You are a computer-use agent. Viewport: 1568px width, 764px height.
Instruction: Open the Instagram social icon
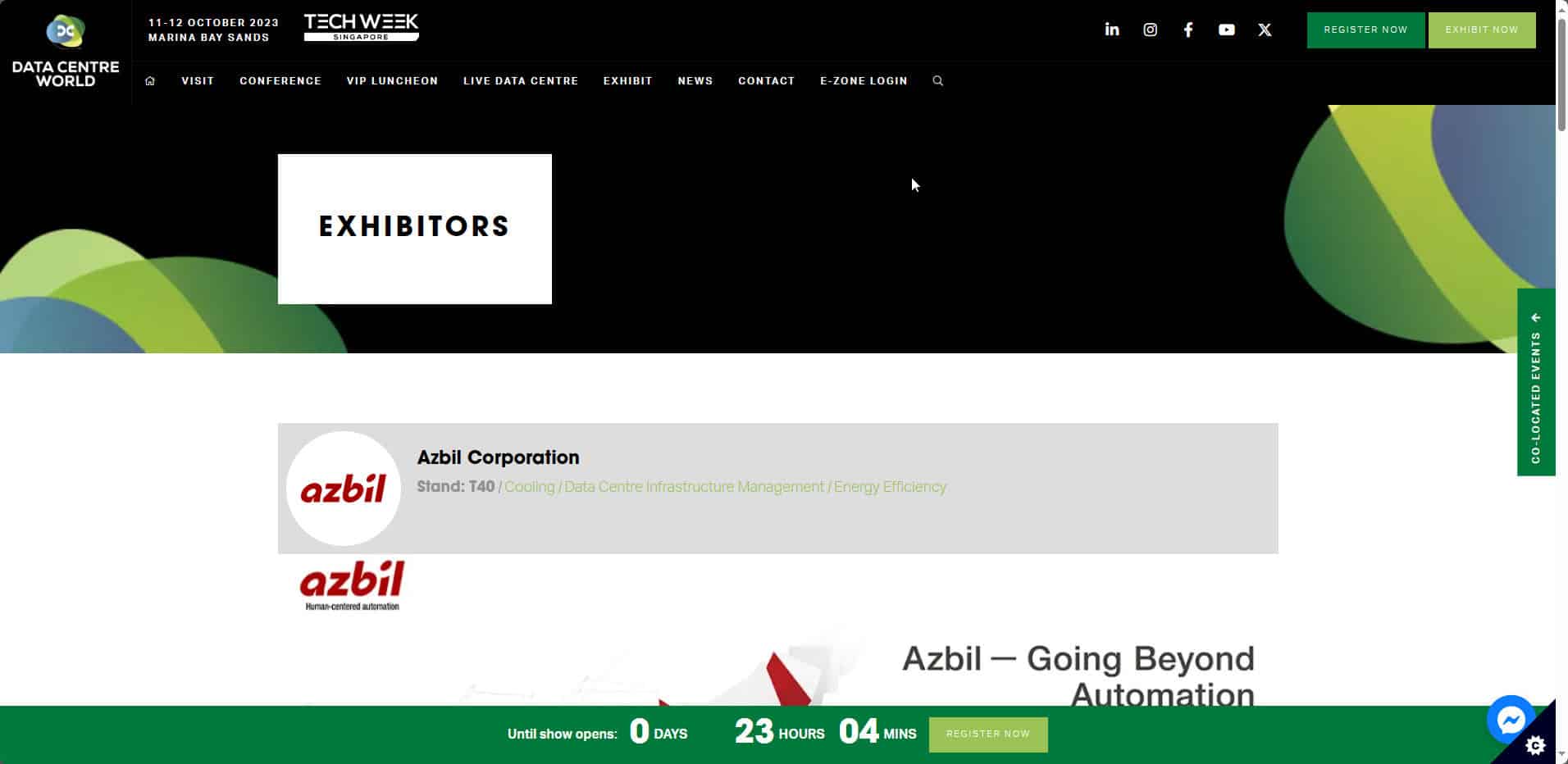pos(1150,30)
